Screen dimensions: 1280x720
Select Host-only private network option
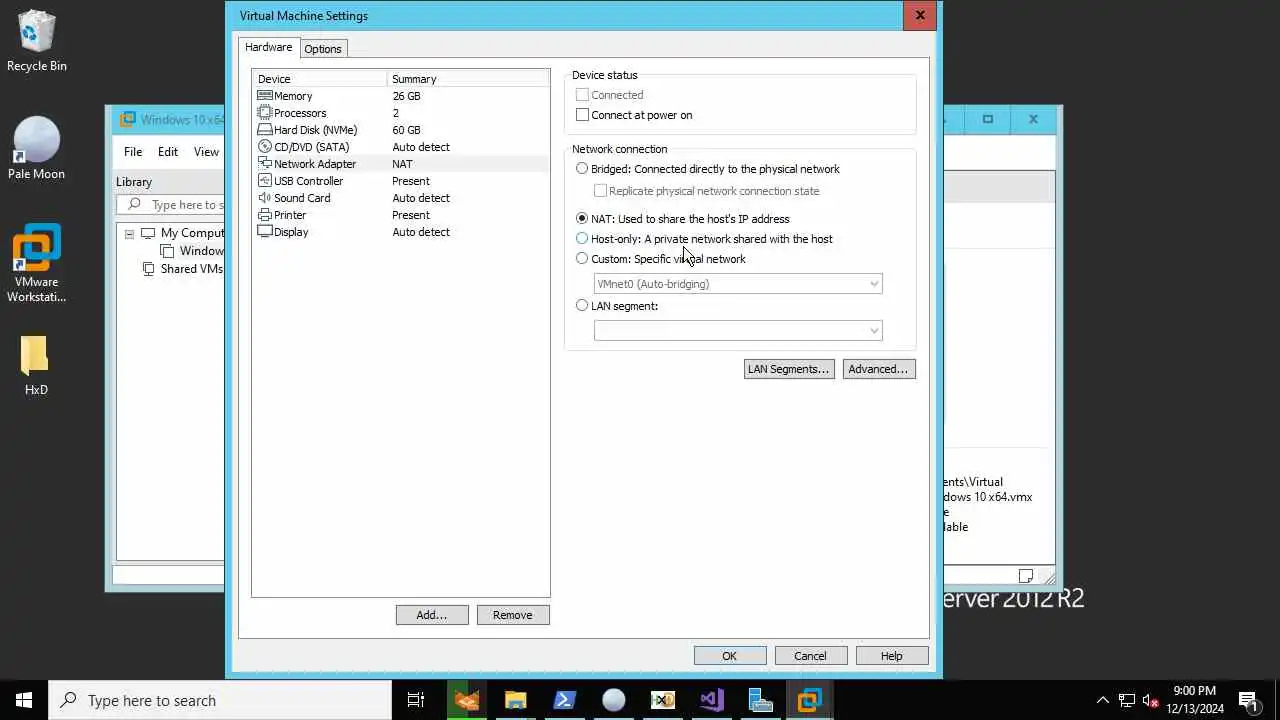point(582,239)
